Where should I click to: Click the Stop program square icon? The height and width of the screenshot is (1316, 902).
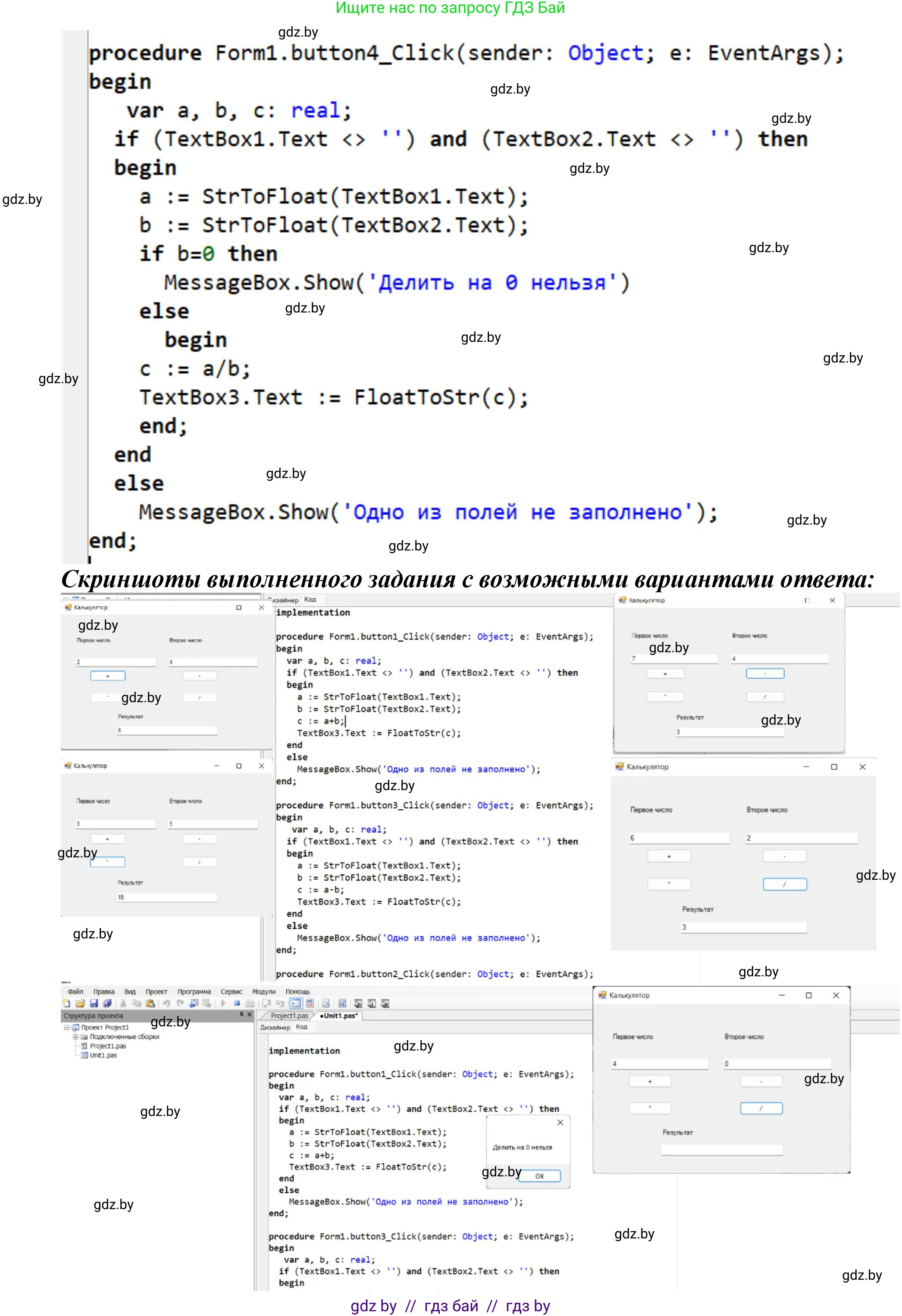pyautogui.click(x=237, y=1003)
